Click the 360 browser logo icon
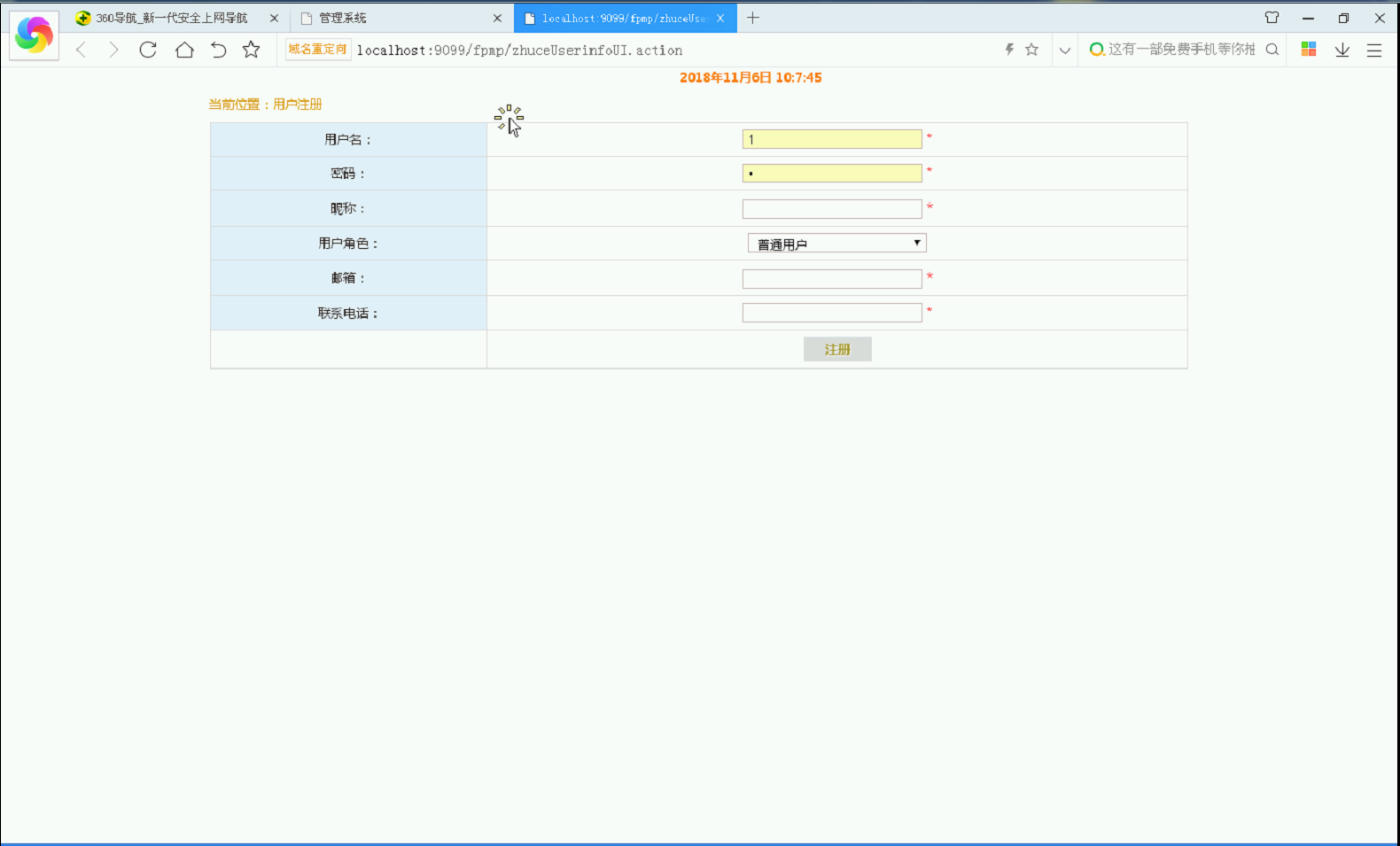Screen dimensions: 1400x846 (x=35, y=35)
